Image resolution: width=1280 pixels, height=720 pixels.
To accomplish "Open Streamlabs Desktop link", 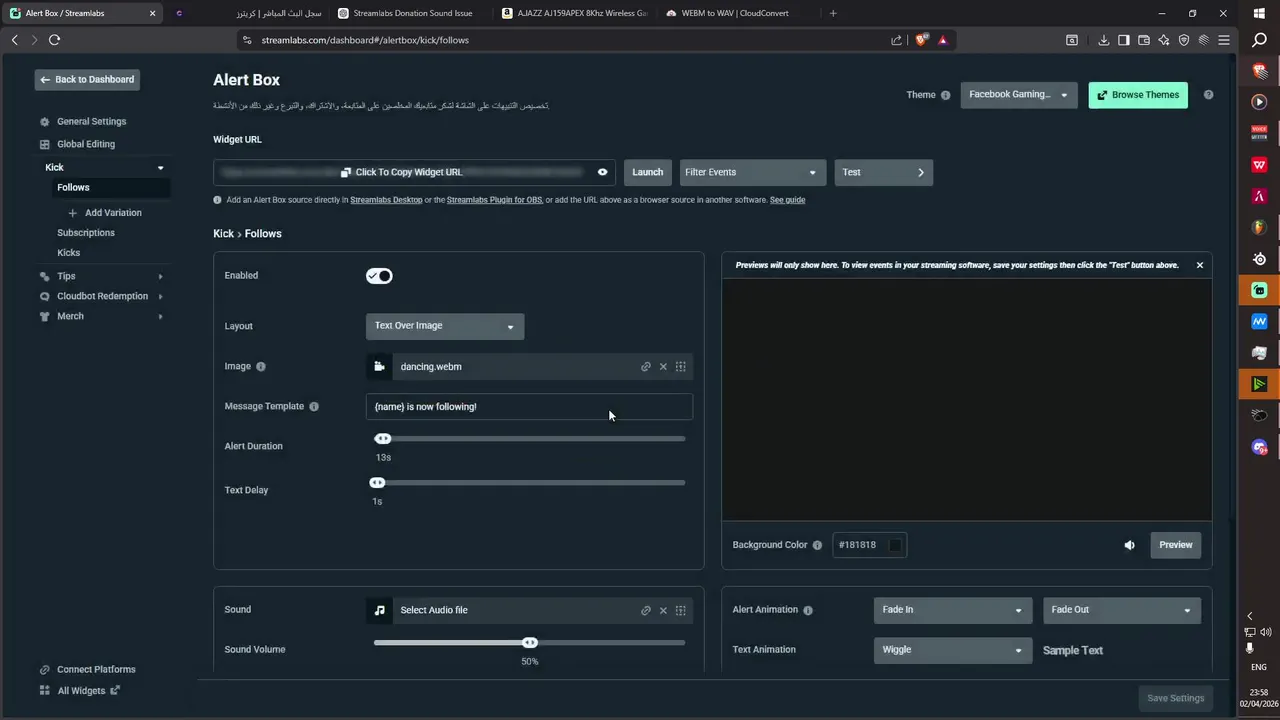I will click(x=386, y=200).
